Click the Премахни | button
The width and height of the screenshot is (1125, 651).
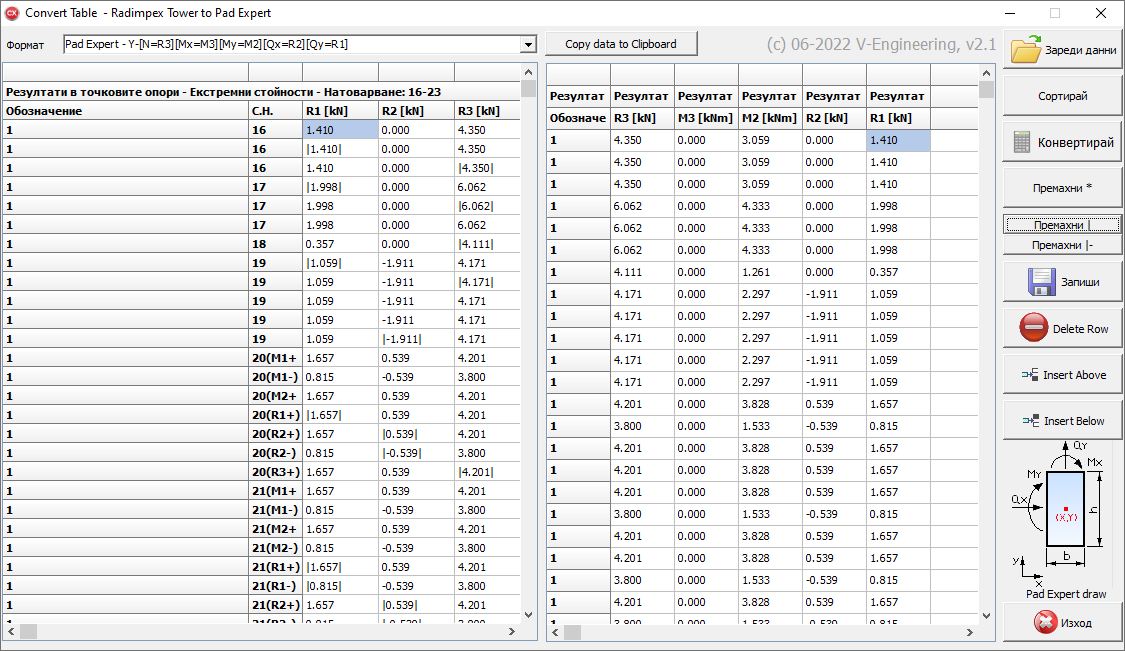click(x=1062, y=225)
